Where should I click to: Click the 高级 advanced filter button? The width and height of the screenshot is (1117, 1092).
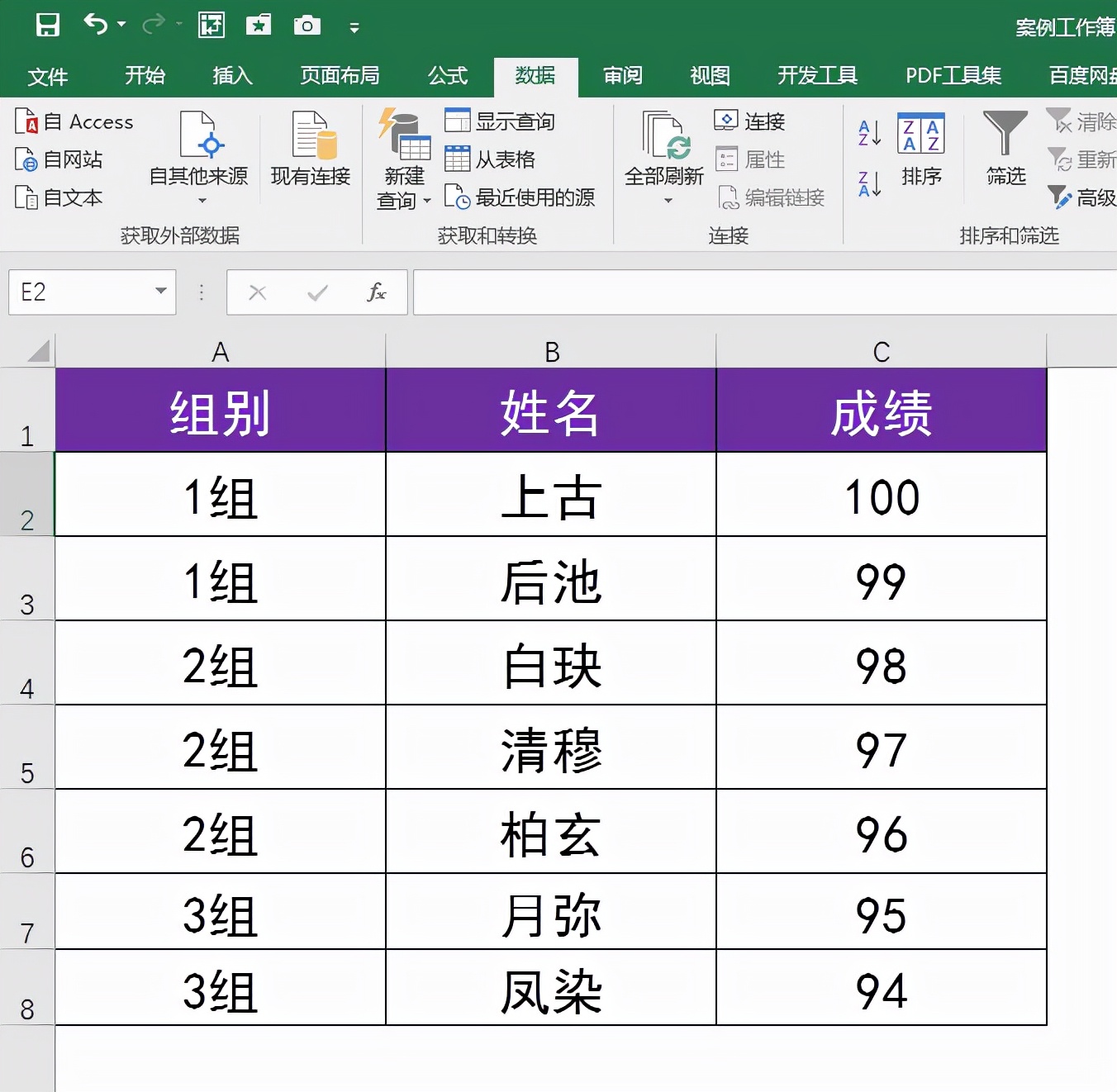1081,197
